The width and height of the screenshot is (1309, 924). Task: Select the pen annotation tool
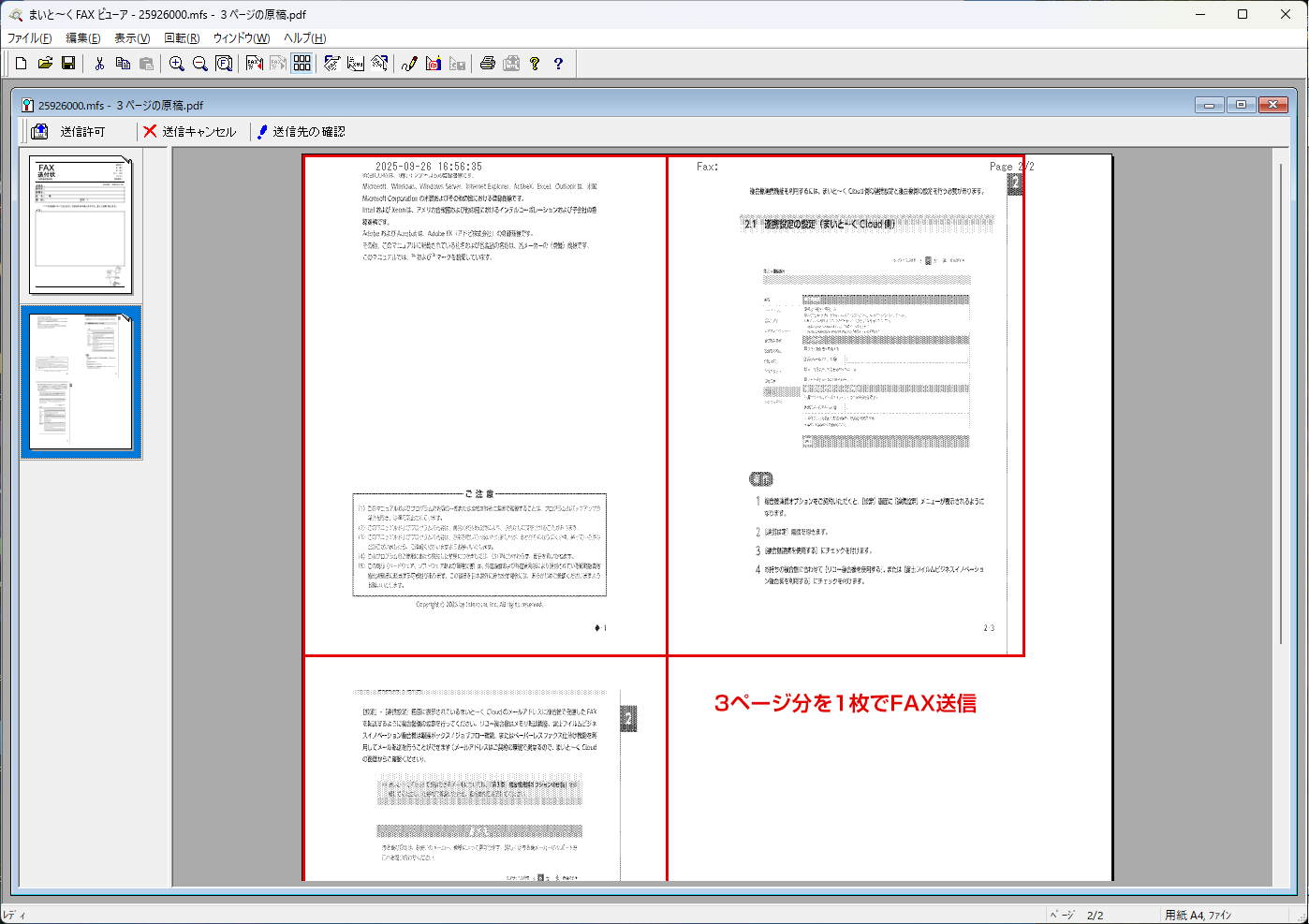(408, 63)
